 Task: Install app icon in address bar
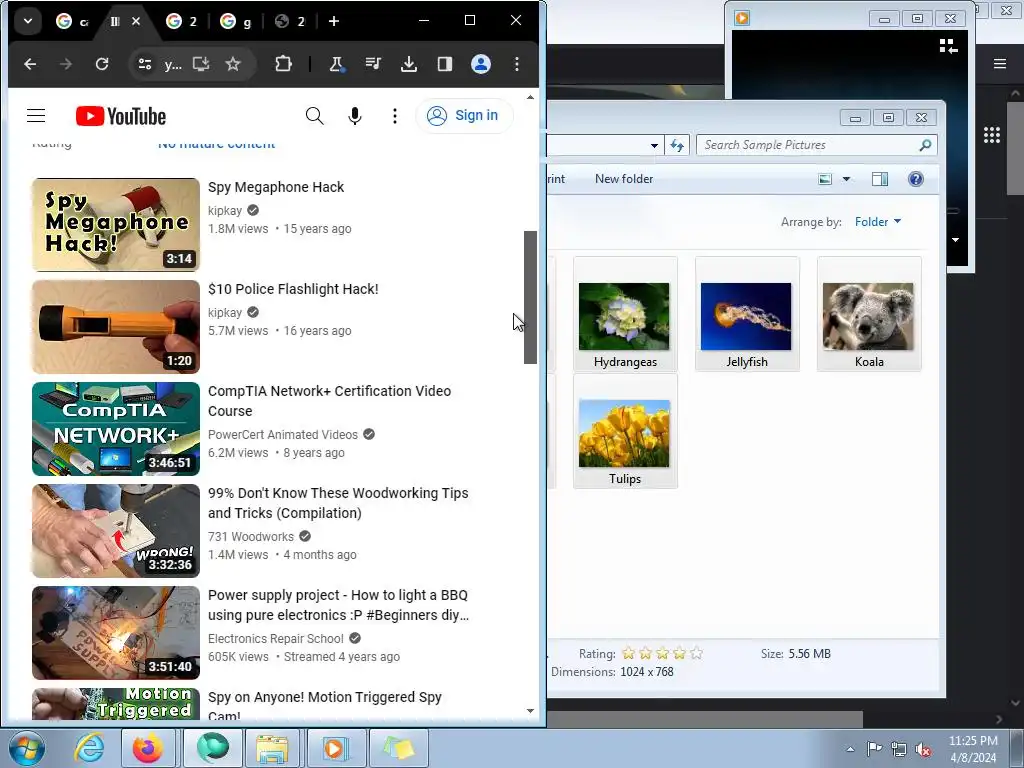[x=201, y=64]
